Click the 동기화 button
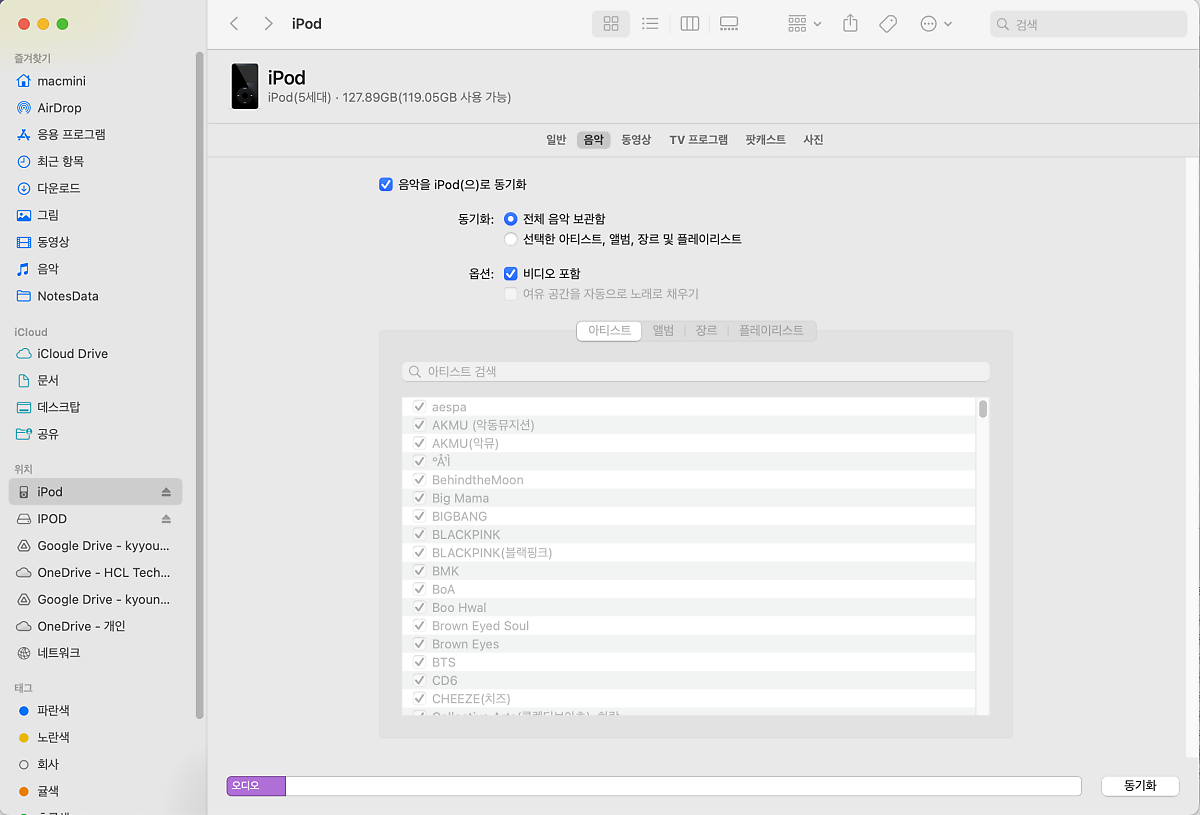The image size is (1200, 815). pos(1140,786)
